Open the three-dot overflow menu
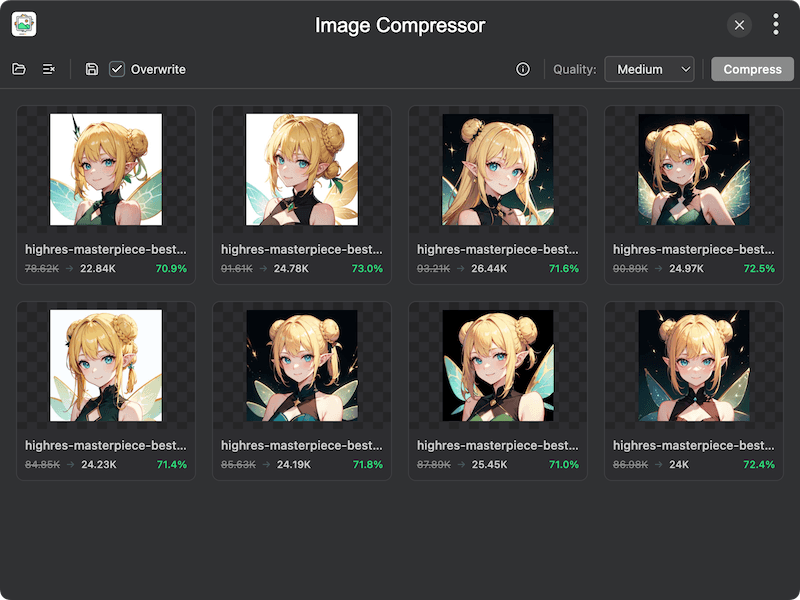The width and height of the screenshot is (800, 600). tap(777, 24)
